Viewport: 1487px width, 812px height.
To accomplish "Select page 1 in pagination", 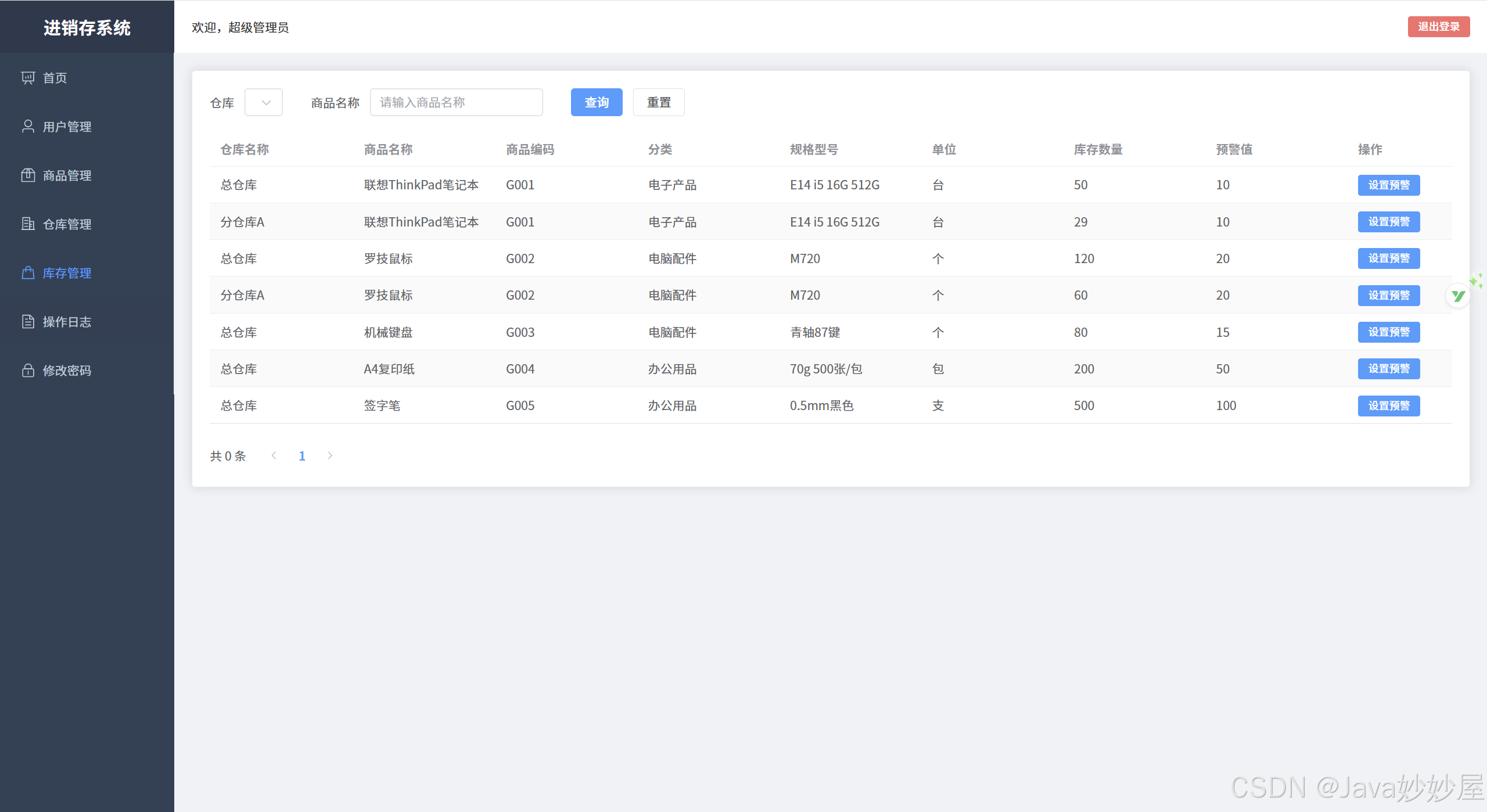I will coord(302,456).
